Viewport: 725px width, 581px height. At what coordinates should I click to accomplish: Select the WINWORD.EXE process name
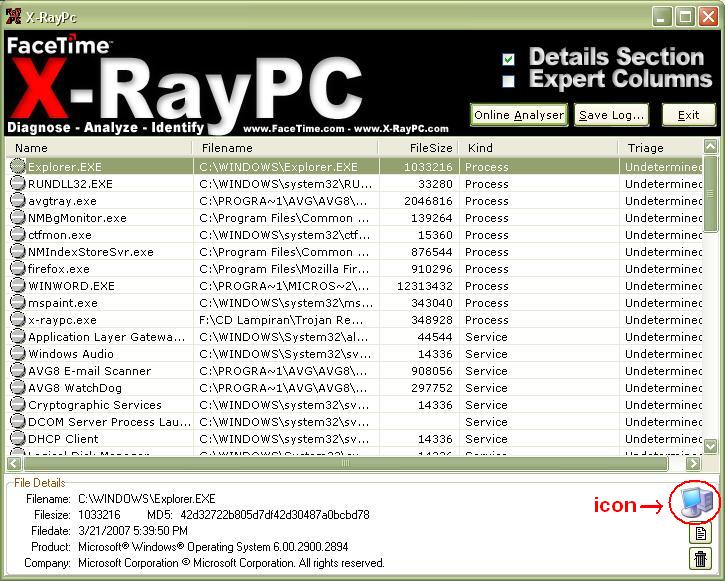click(x=71, y=286)
